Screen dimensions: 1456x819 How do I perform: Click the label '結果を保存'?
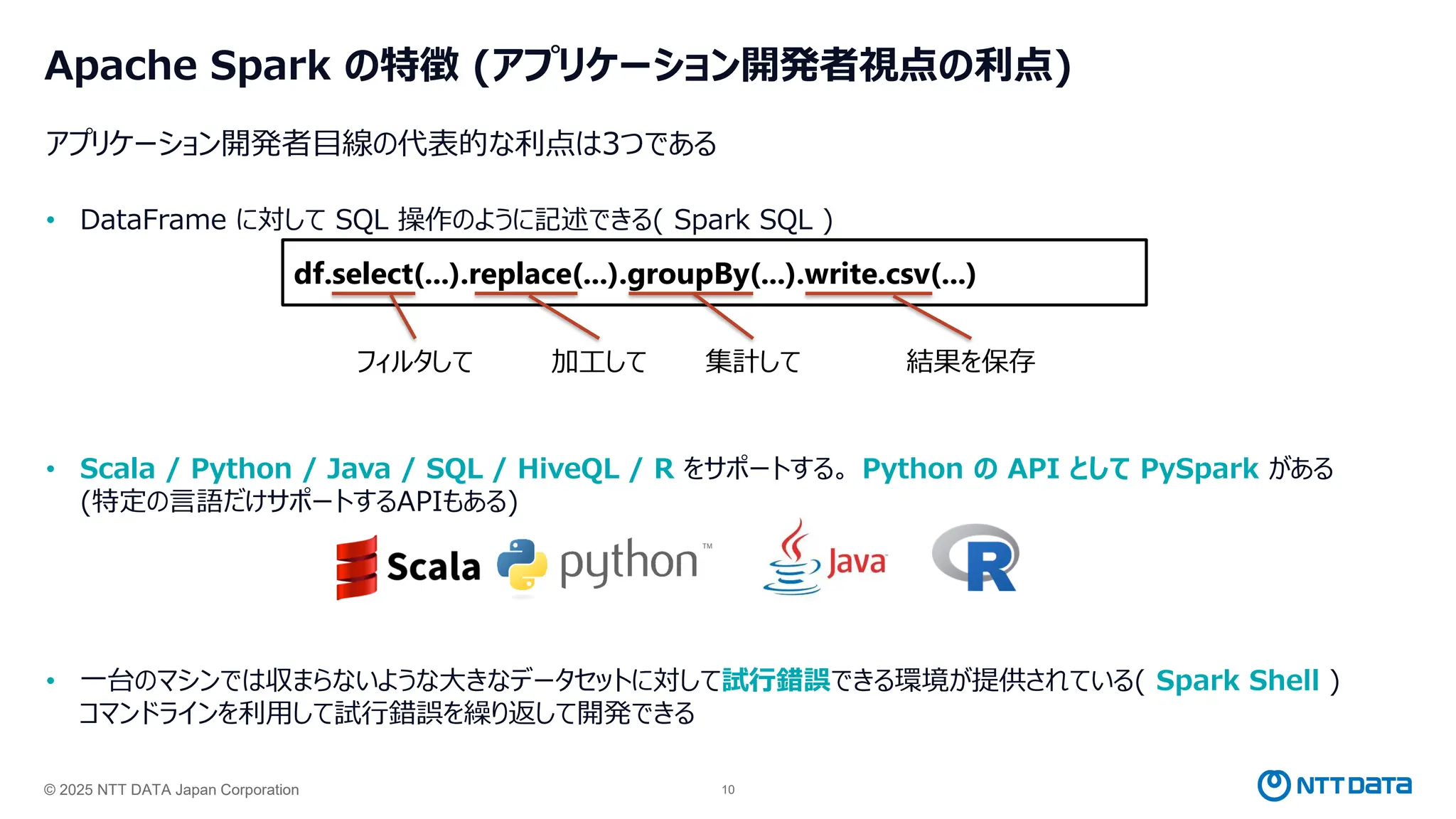point(970,361)
